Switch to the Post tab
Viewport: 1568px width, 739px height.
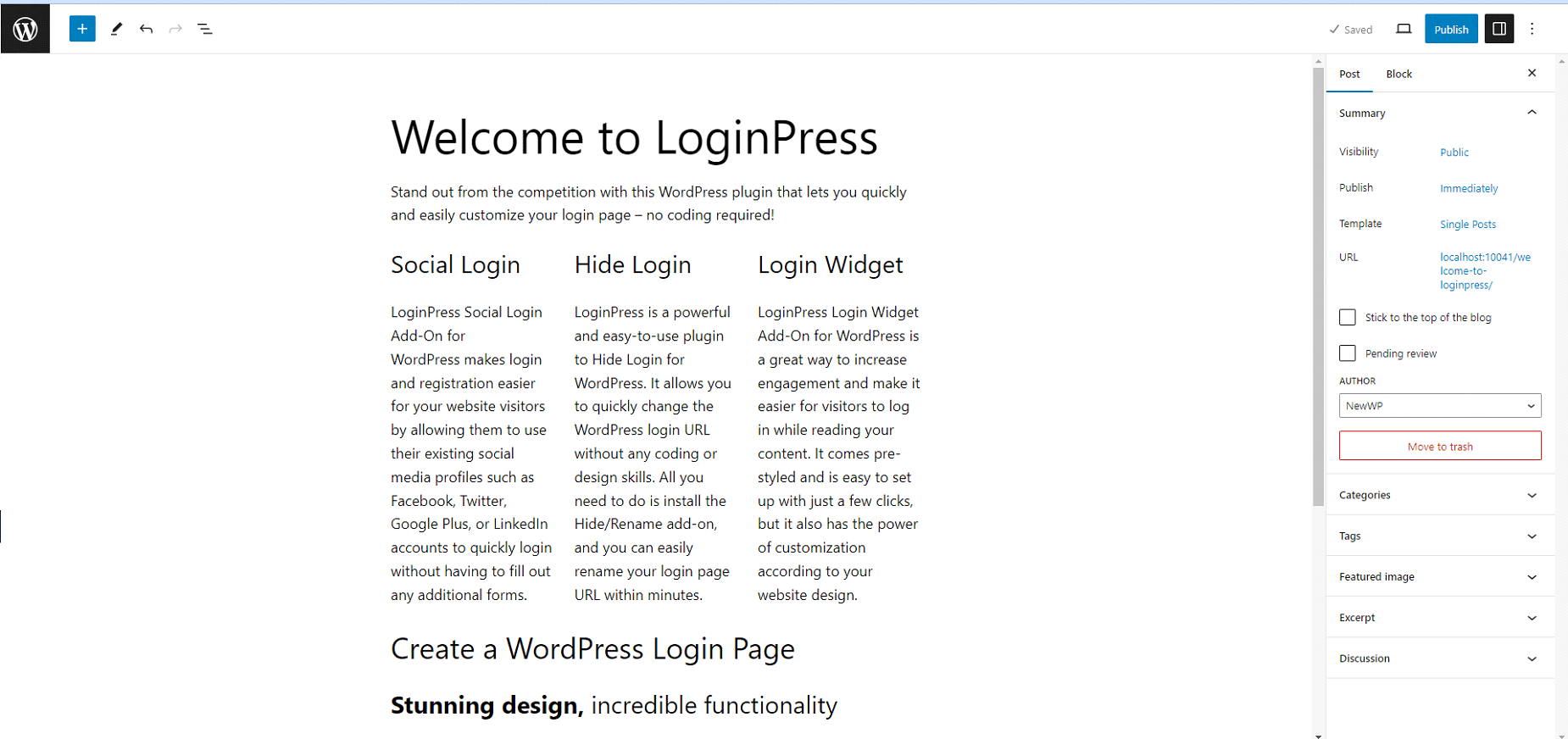point(1349,74)
